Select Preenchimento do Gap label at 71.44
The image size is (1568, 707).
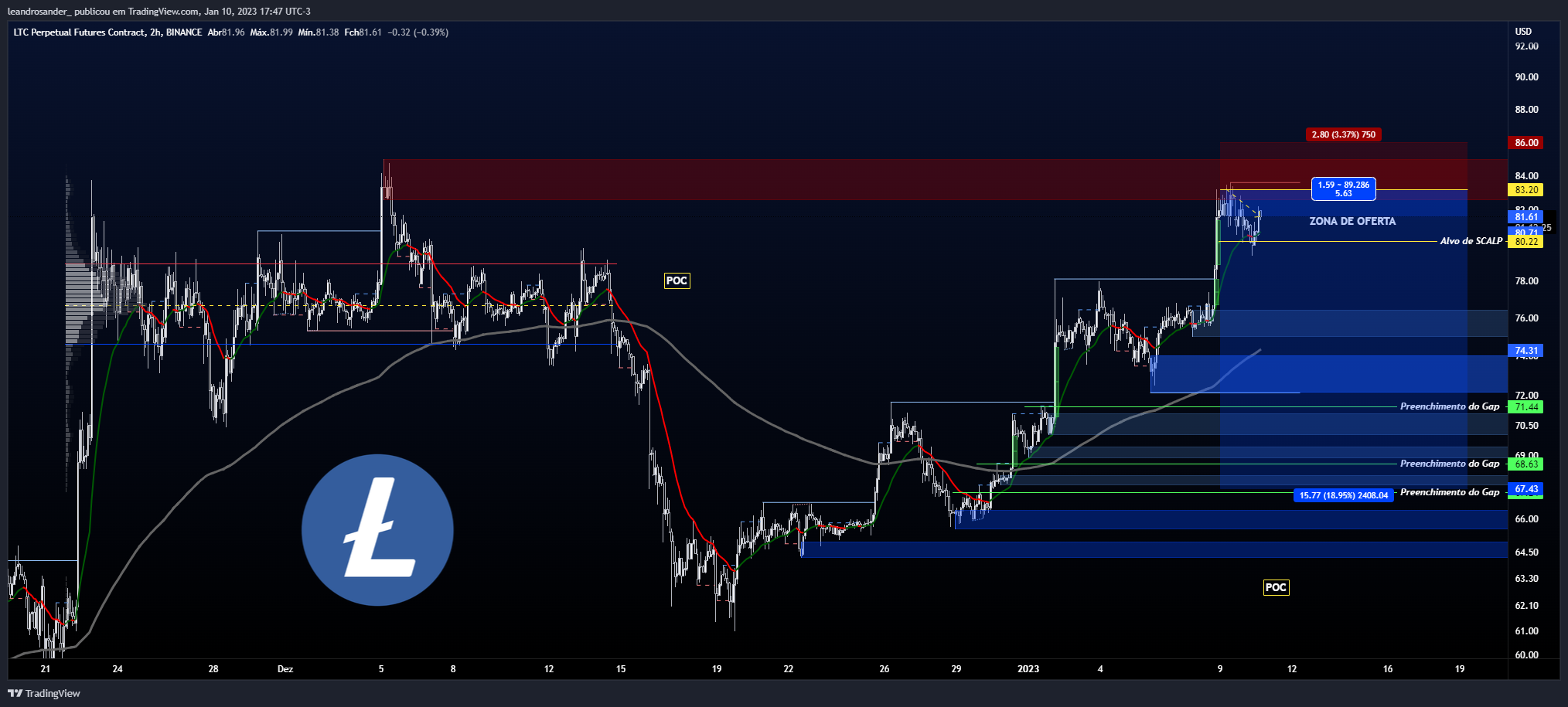click(1450, 406)
